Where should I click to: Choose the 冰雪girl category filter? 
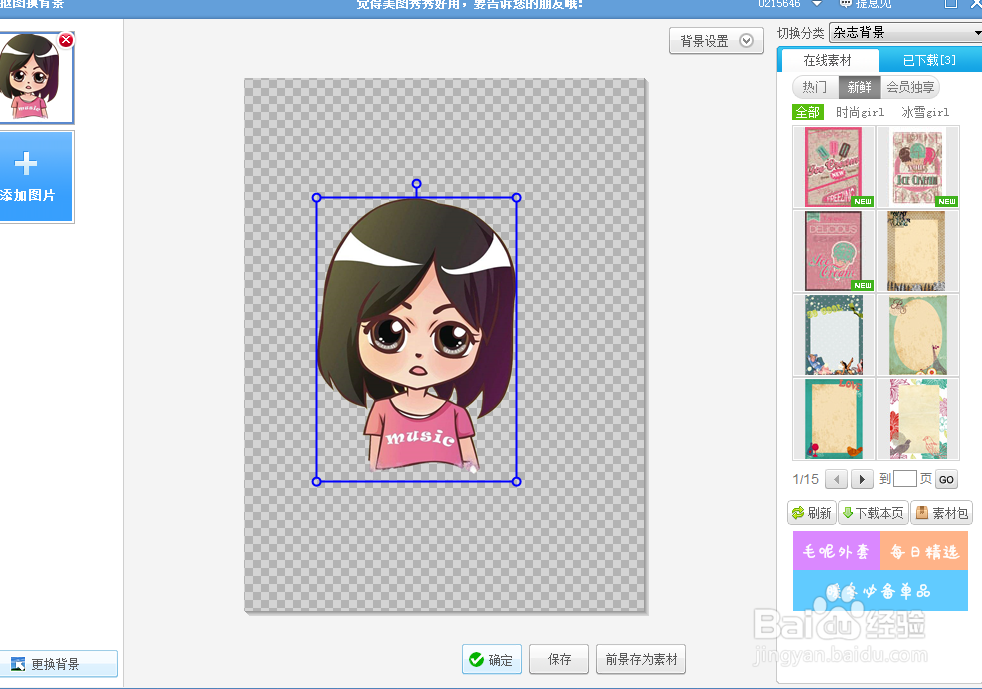925,112
